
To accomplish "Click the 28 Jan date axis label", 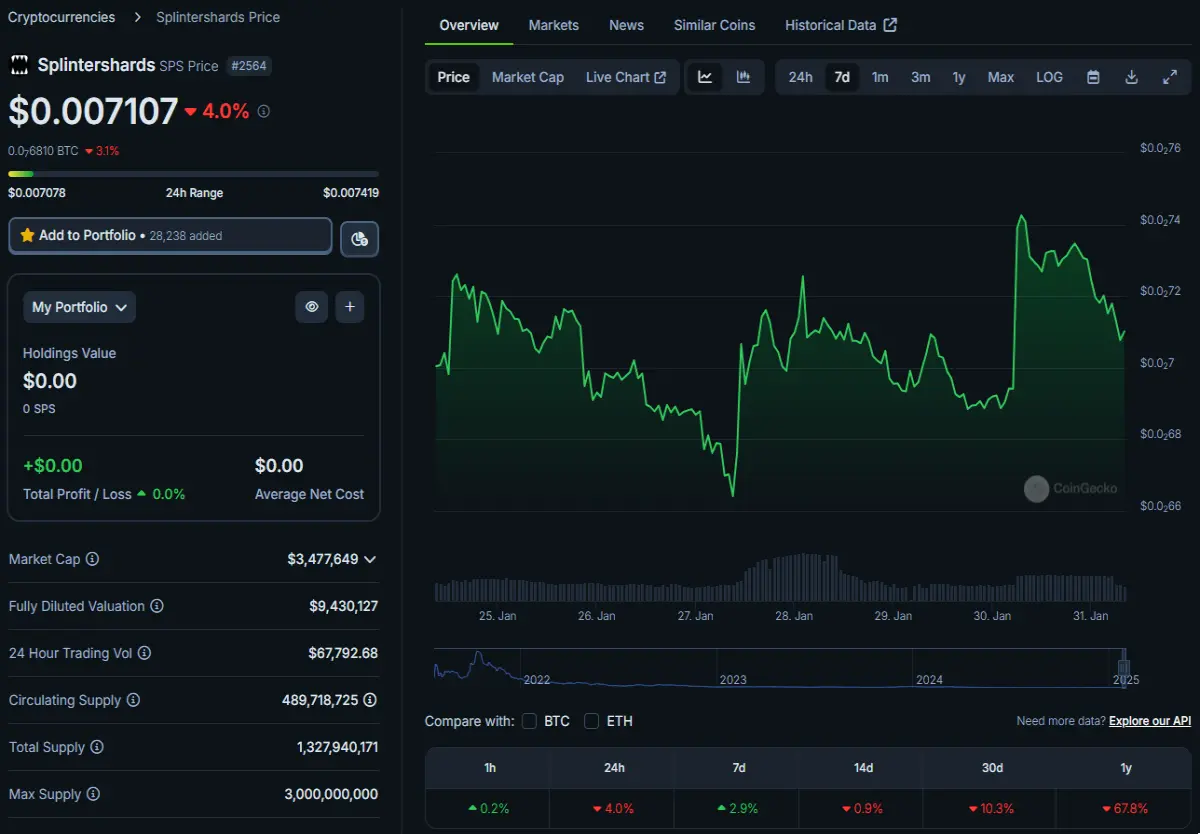I will 794,616.
